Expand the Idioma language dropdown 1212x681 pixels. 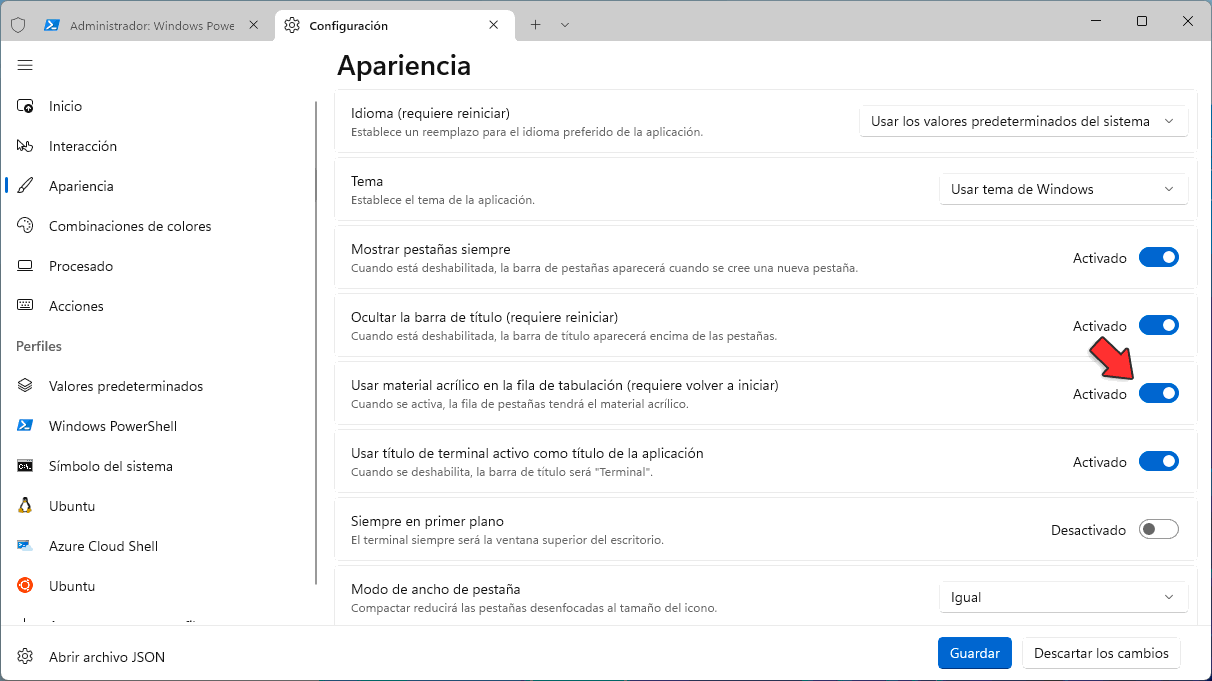click(1023, 121)
